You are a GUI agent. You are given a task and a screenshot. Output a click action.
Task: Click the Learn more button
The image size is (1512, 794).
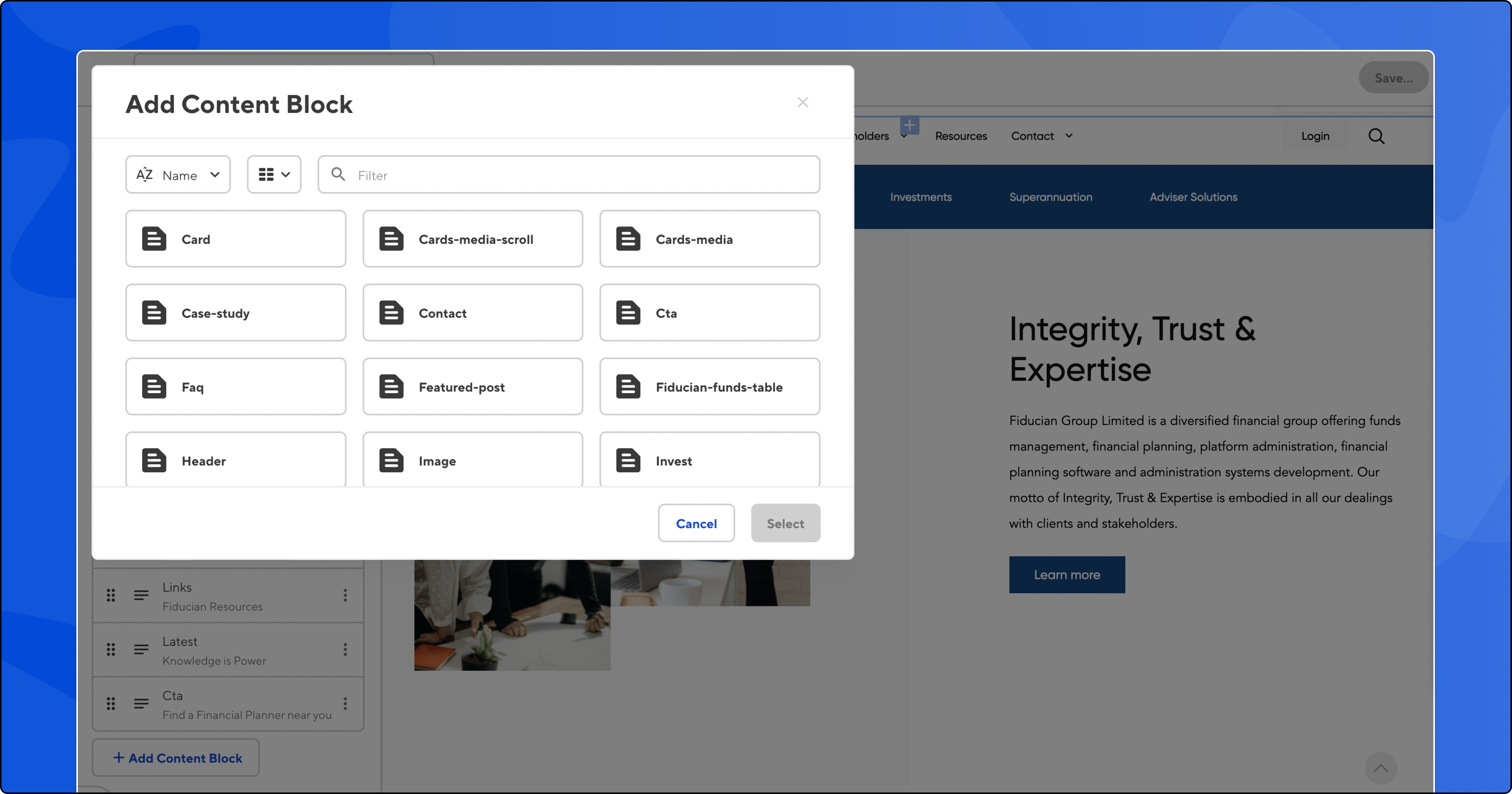1066,575
